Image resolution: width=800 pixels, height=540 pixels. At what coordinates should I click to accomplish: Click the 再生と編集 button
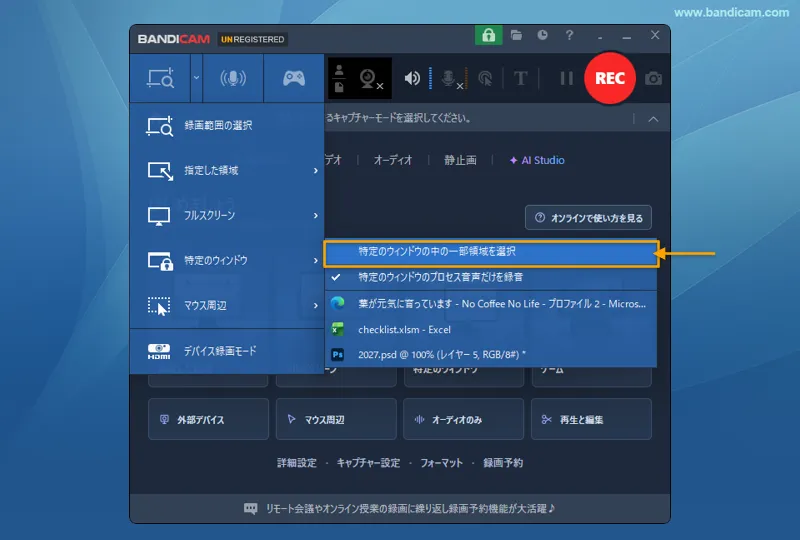[x=591, y=420]
